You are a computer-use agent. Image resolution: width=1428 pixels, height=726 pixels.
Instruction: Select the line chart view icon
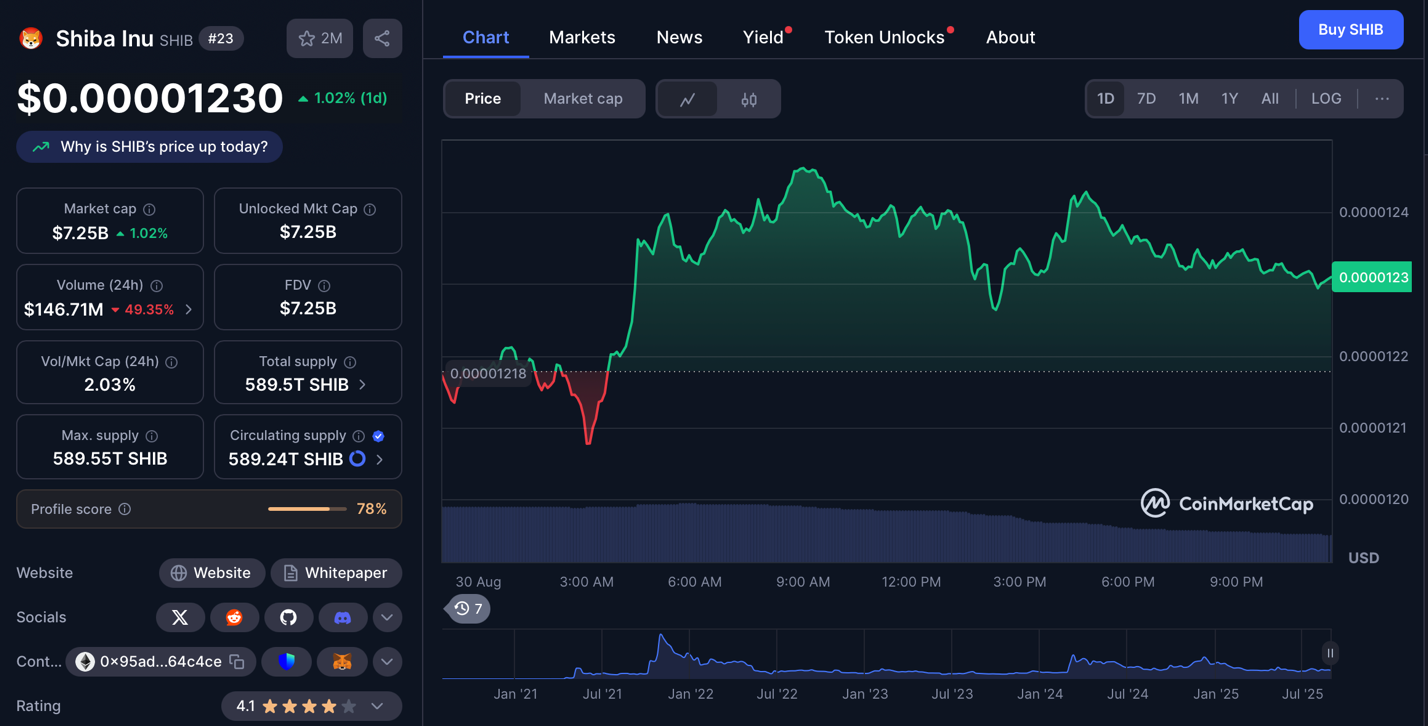[688, 99]
